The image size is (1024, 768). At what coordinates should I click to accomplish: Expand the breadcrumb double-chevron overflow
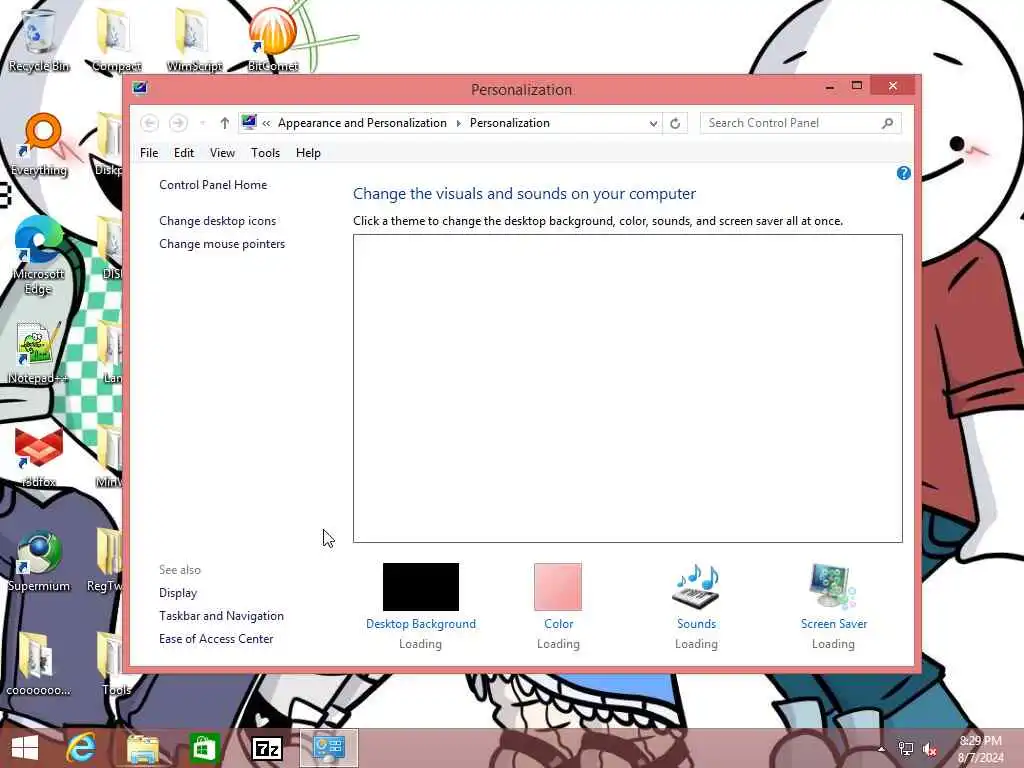[x=266, y=123]
